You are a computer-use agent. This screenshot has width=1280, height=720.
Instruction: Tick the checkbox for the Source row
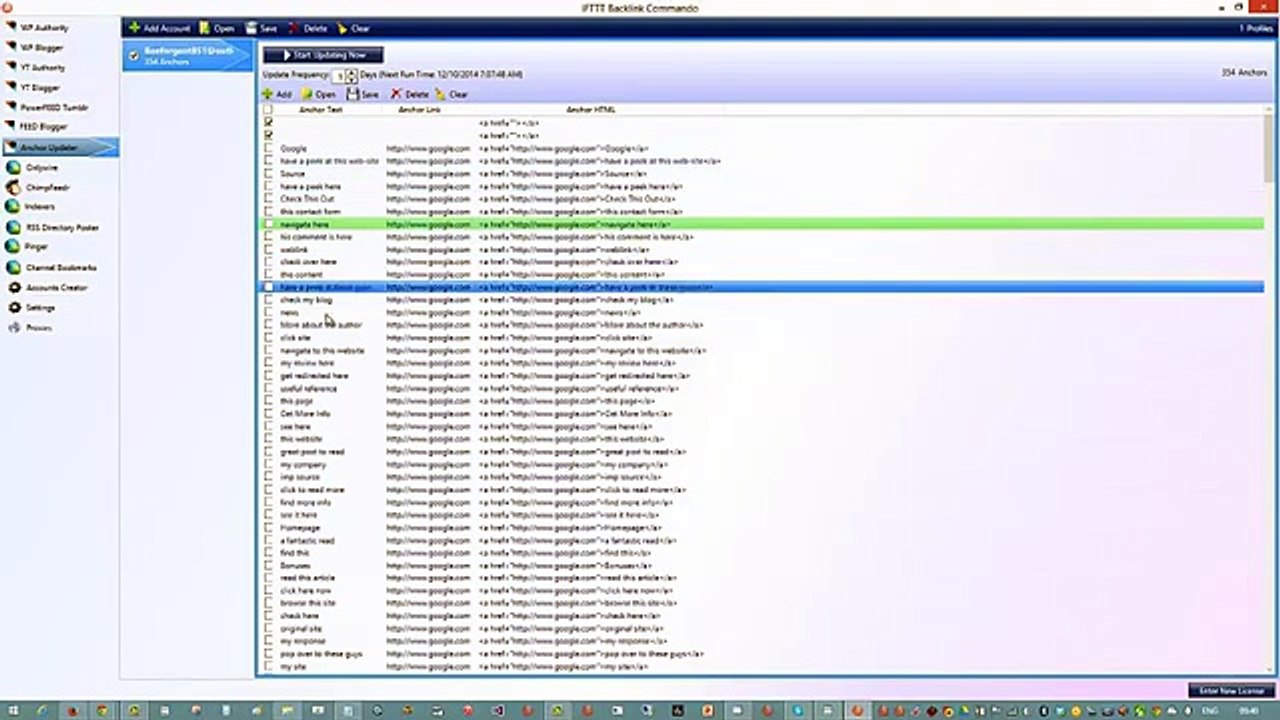click(x=268, y=173)
